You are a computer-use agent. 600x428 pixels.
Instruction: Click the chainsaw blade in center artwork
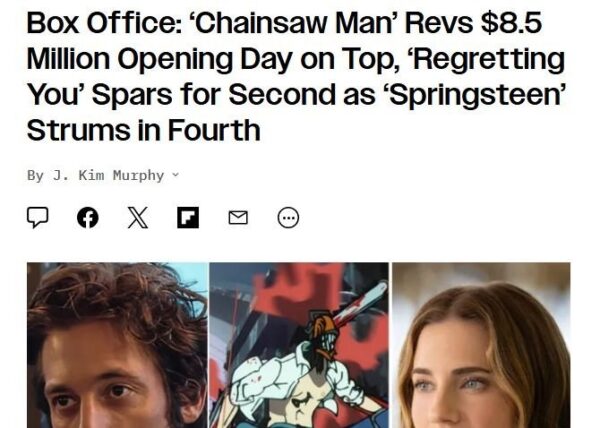pyautogui.click(x=360, y=303)
